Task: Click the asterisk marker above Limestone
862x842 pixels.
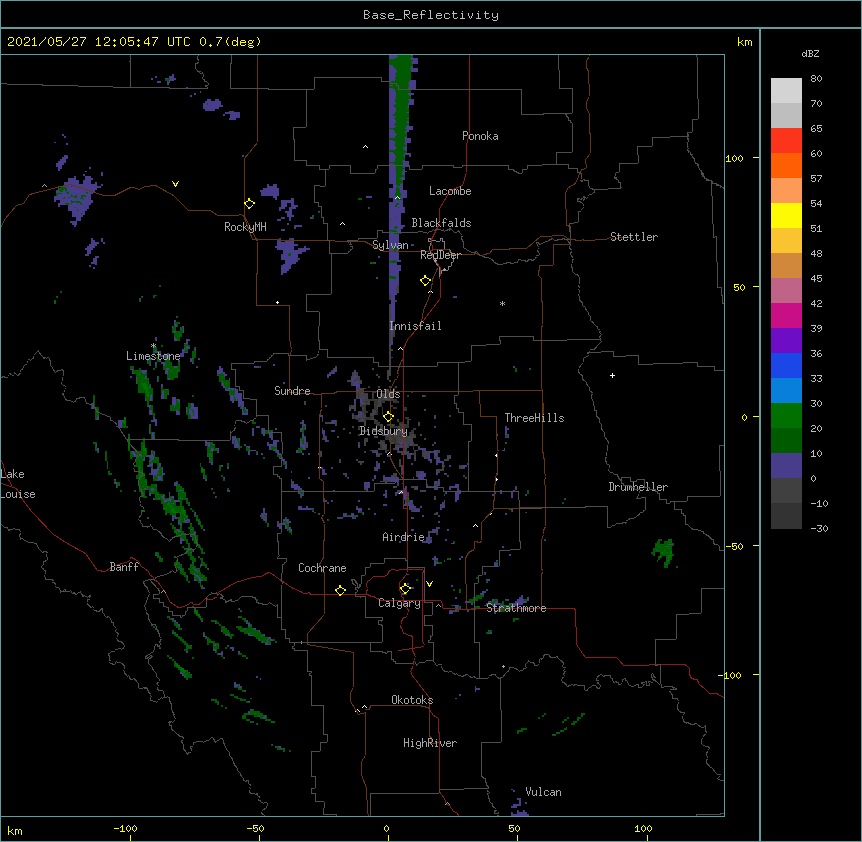Action: 153,346
